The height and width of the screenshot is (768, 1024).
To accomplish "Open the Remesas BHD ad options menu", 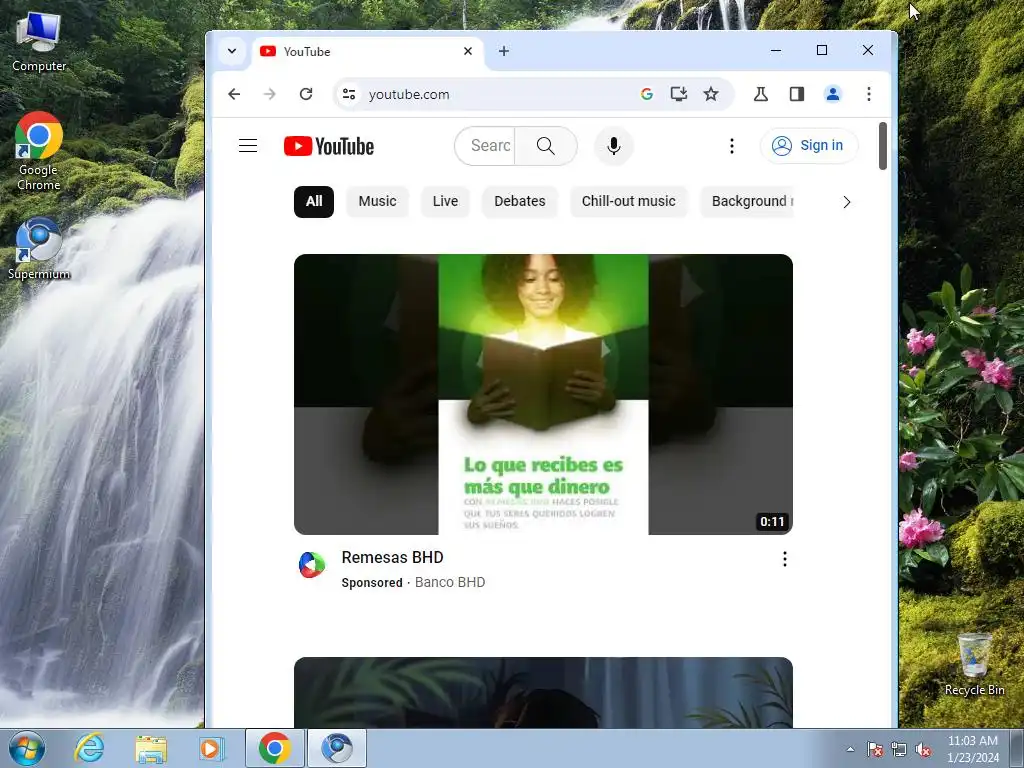I will [x=784, y=559].
